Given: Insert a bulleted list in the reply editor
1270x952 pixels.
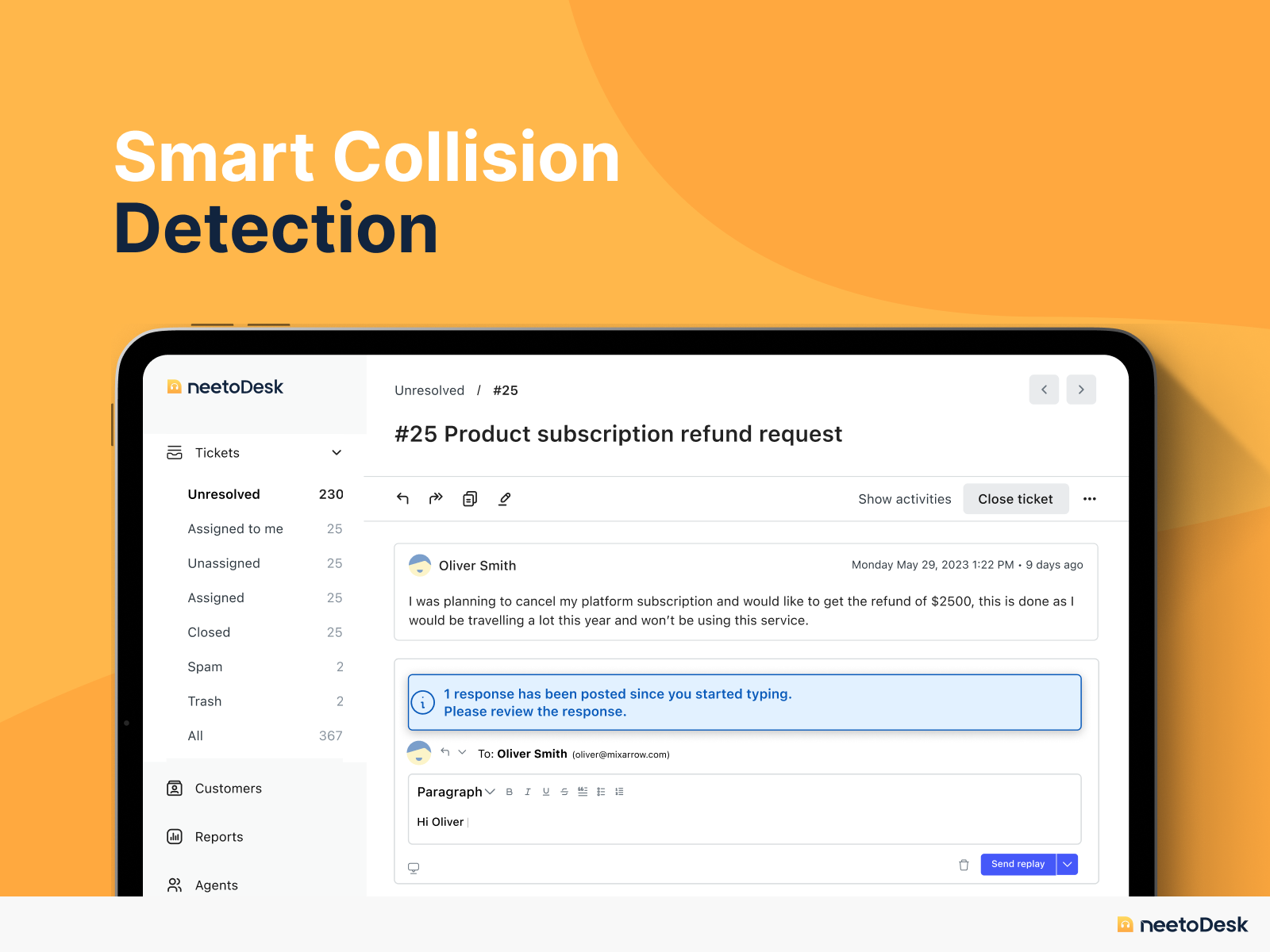Looking at the screenshot, I should (601, 791).
